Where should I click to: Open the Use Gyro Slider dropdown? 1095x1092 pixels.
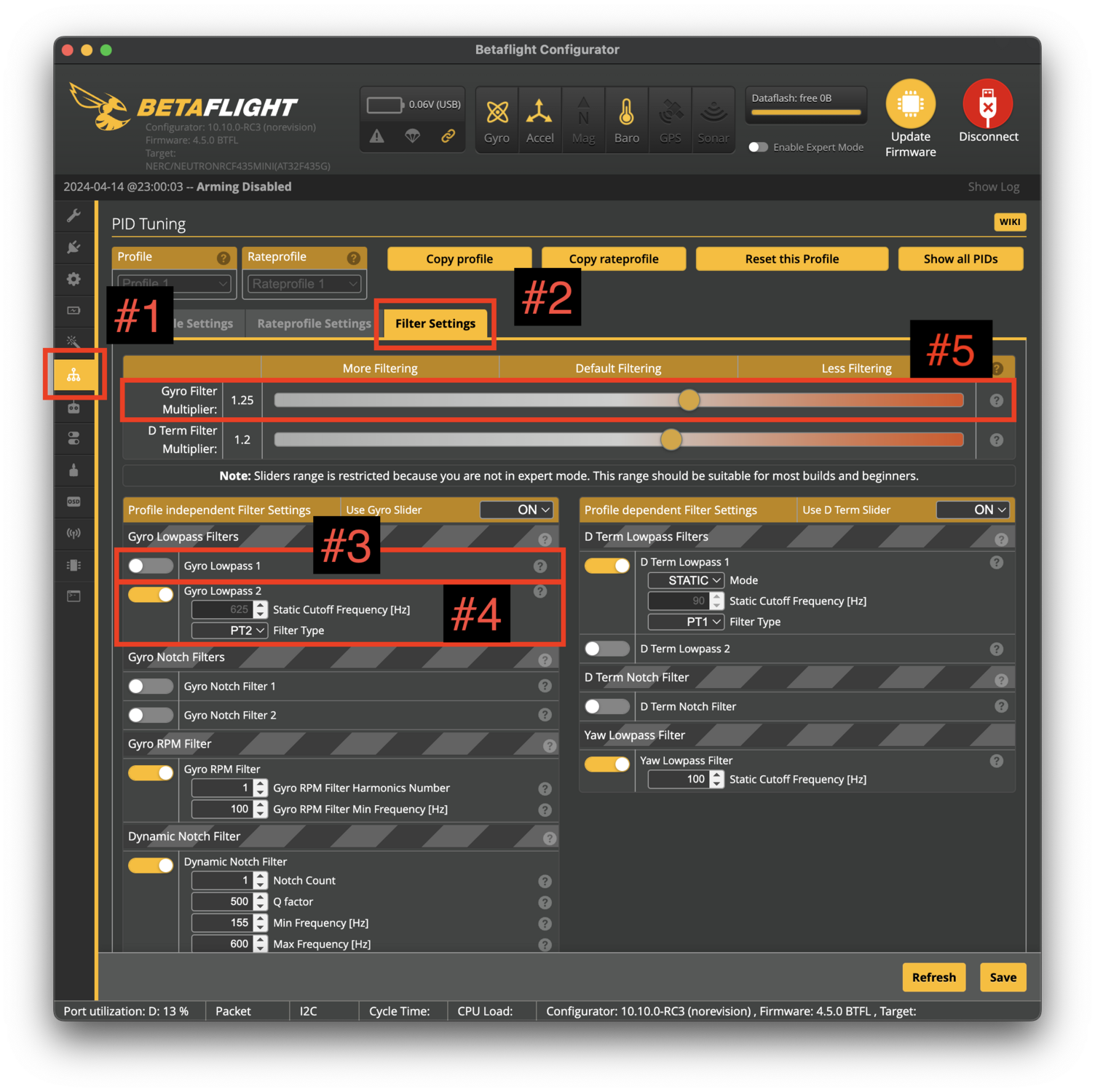point(516,510)
